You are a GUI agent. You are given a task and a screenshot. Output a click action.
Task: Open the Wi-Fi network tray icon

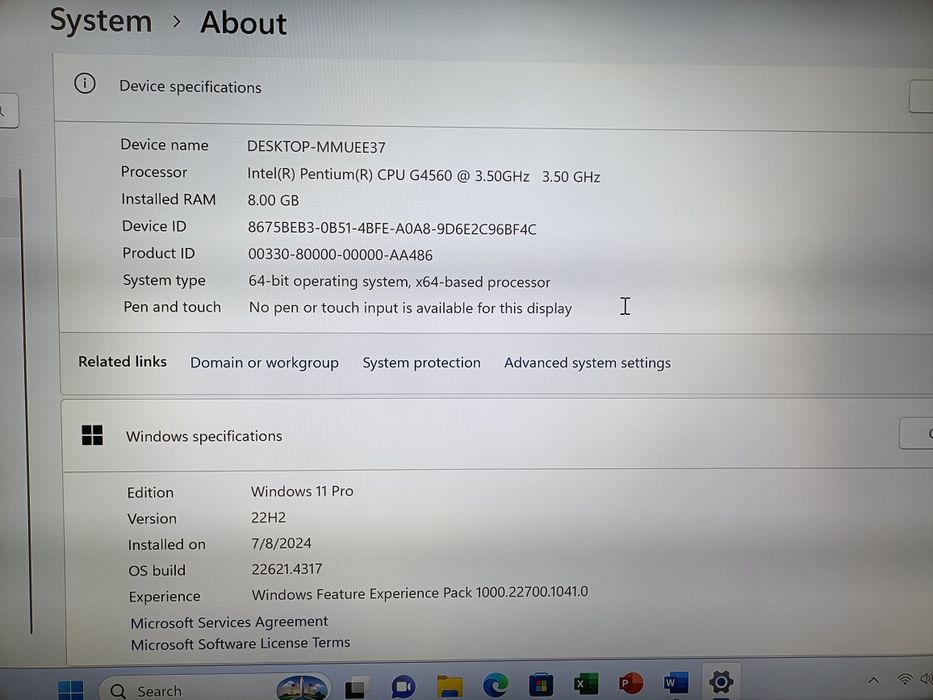coord(904,679)
